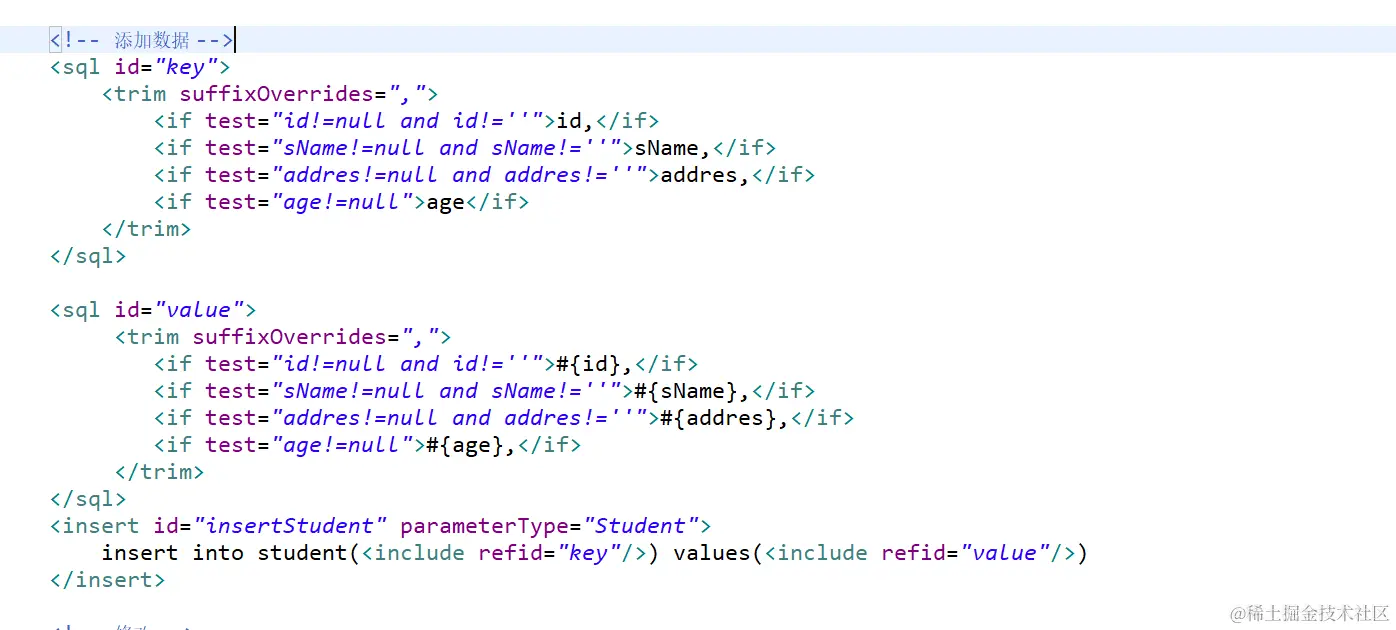This screenshot has height=630, width=1396.
Task: Click the plain text addres, before closing if
Action: pos(705,175)
